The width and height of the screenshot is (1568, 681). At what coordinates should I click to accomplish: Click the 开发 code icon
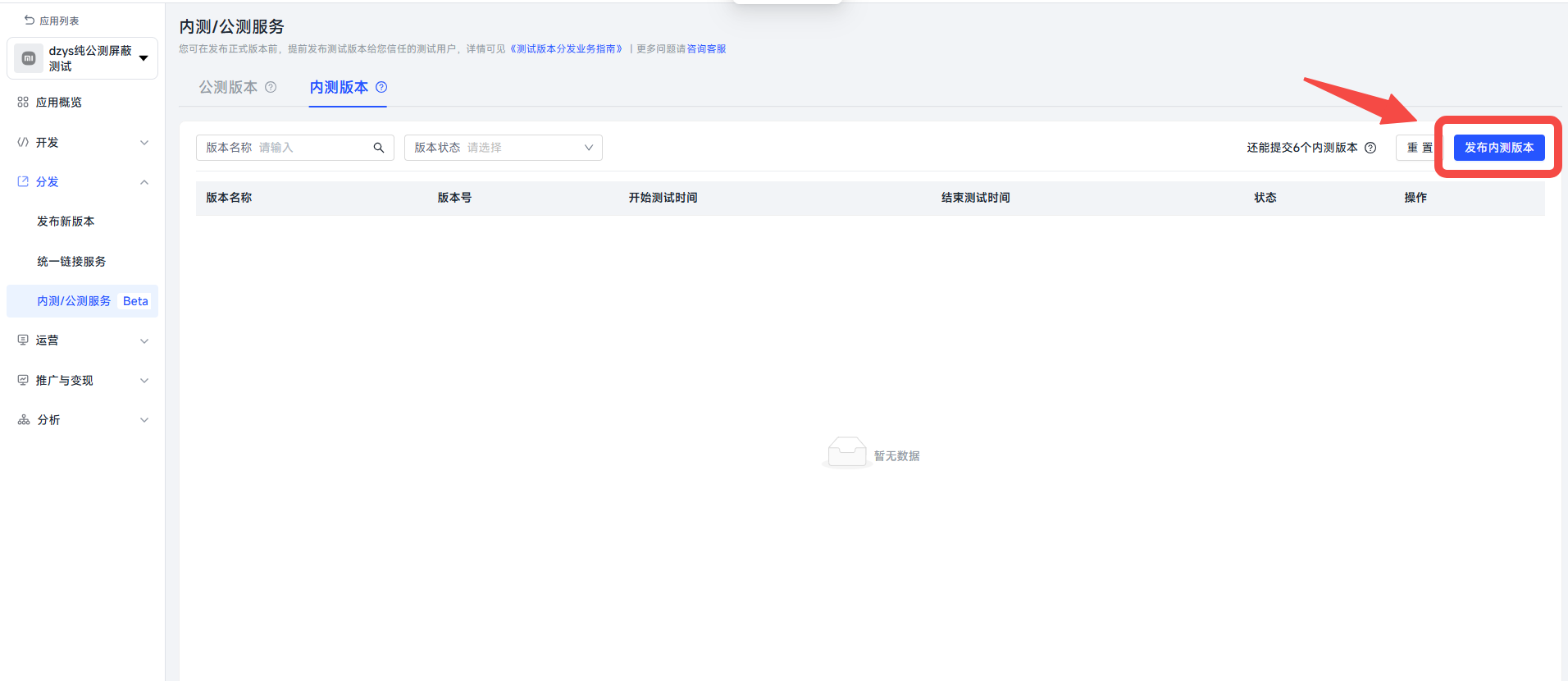[x=23, y=142]
